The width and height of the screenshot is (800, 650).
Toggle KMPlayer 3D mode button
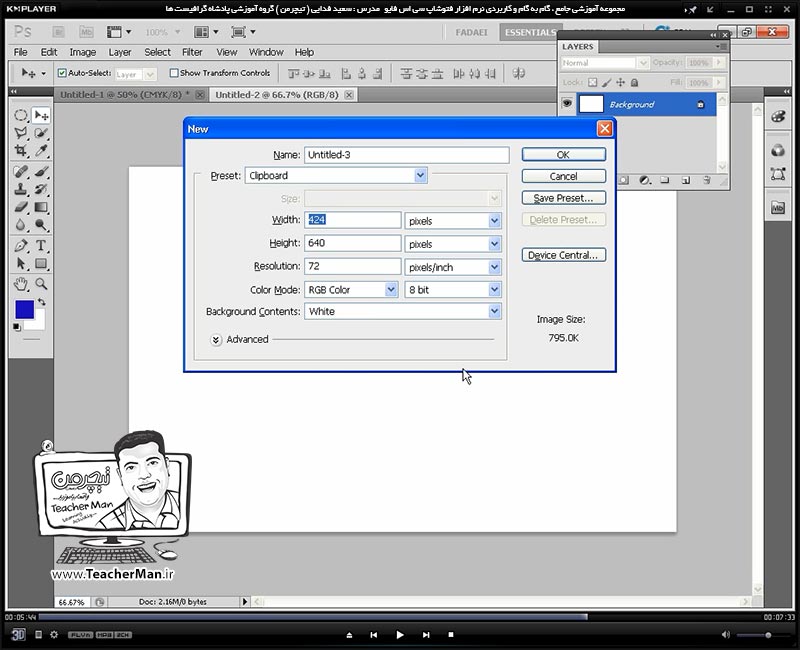[18, 634]
